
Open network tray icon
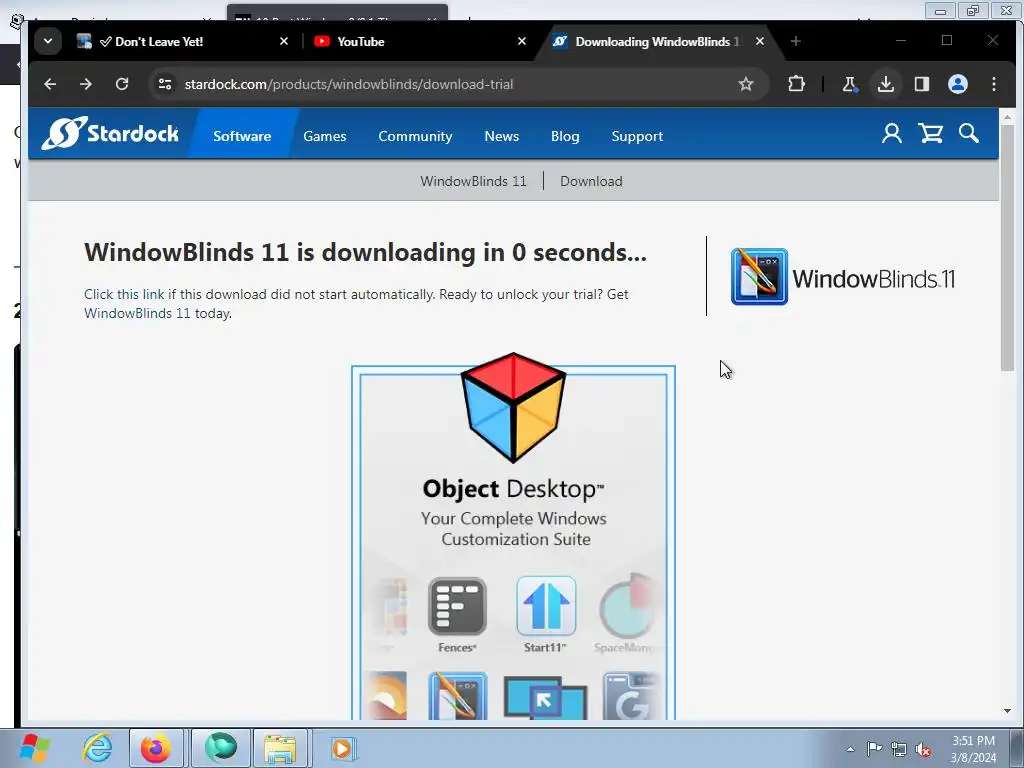(899, 749)
